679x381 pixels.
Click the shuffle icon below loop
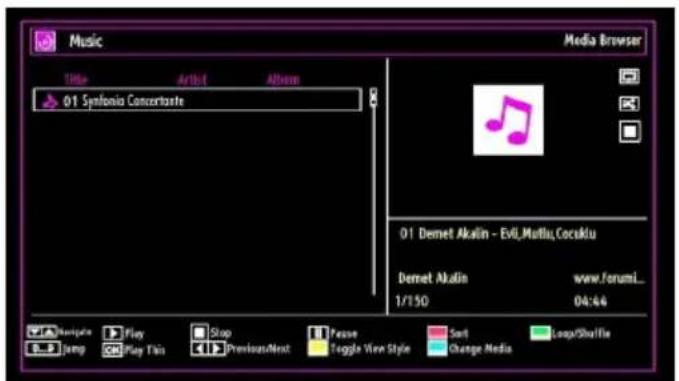[x=629, y=104]
